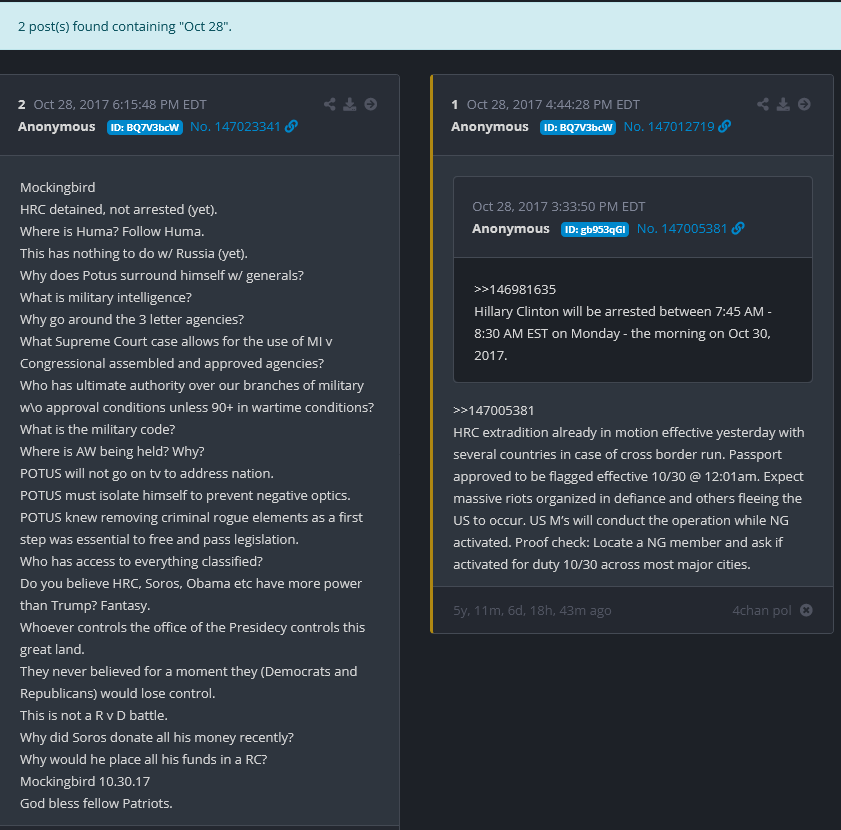Click the chain link icon beside No. 147012719
Screen dimensions: 841x830
point(725,127)
